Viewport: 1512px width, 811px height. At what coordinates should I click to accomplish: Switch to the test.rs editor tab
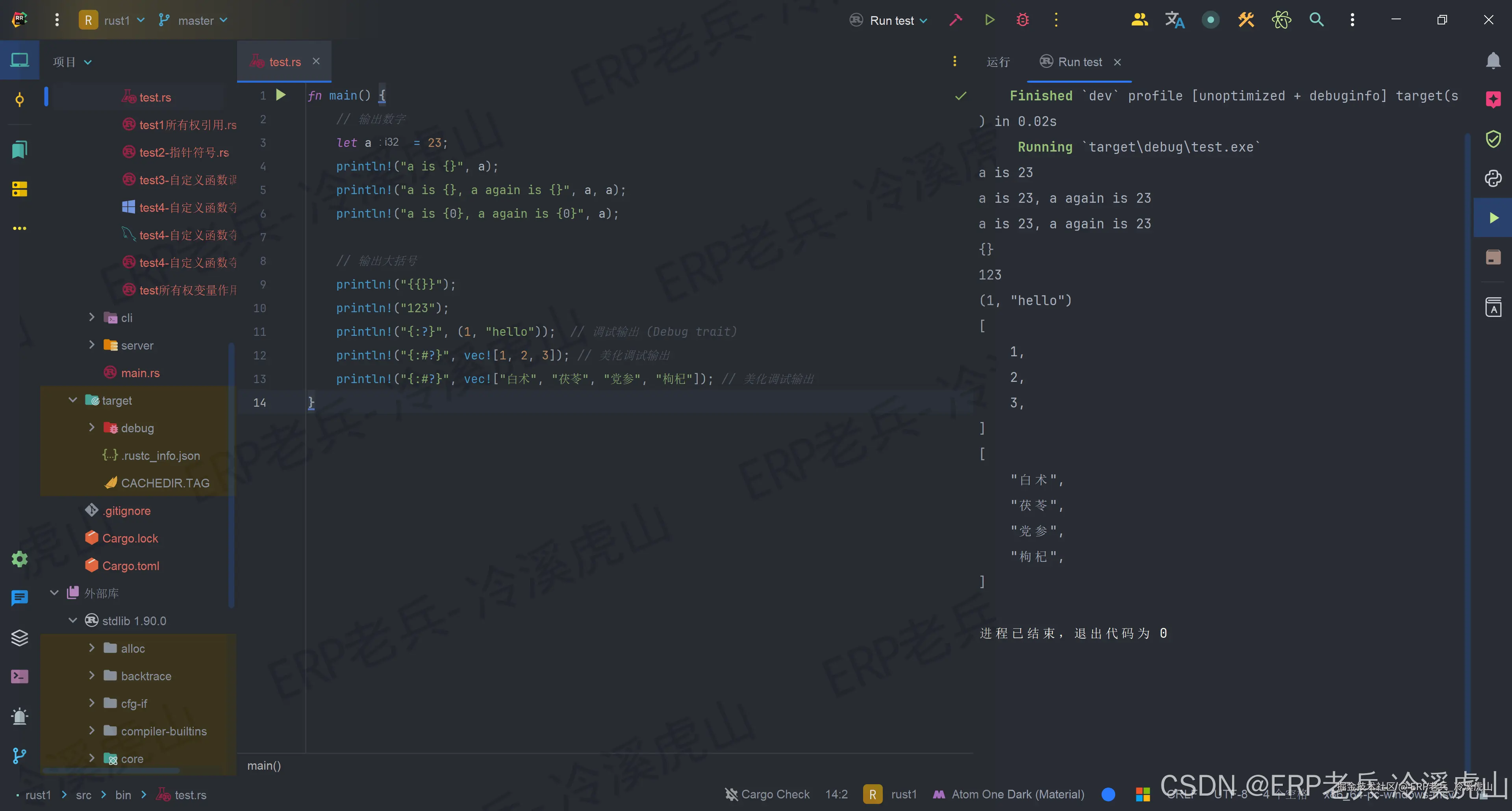point(285,62)
